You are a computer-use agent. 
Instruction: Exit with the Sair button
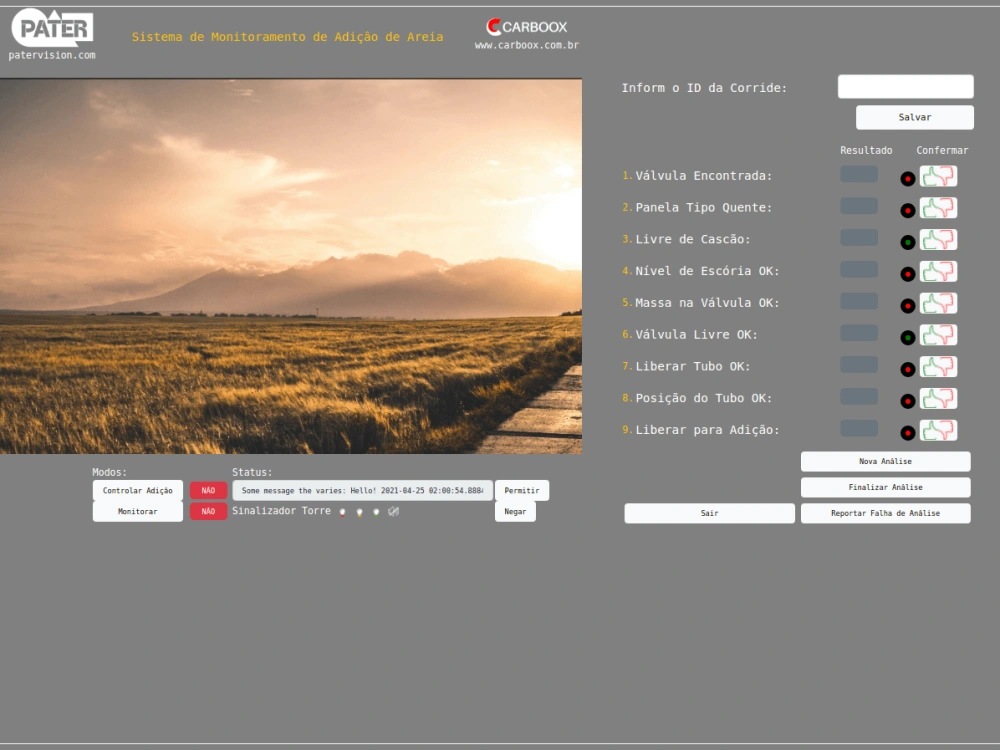[709, 513]
